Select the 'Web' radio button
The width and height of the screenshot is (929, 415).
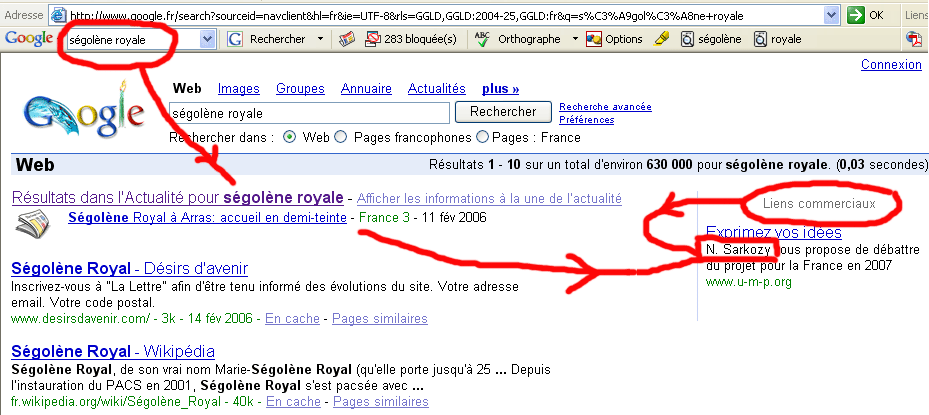(x=290, y=137)
